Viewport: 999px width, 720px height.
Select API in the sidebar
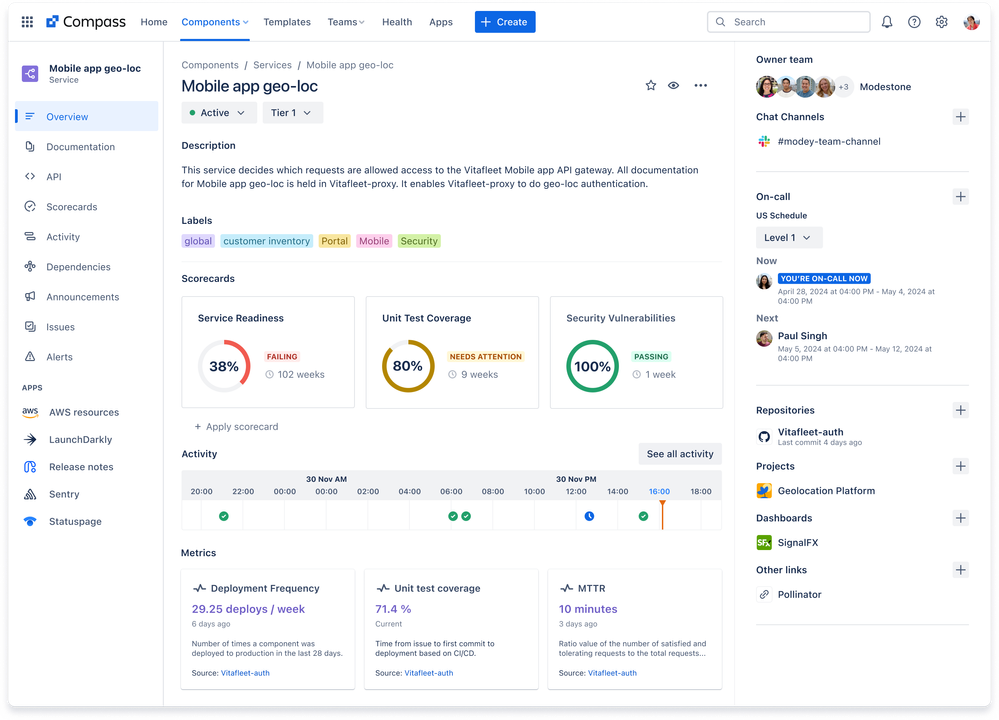coord(87,176)
